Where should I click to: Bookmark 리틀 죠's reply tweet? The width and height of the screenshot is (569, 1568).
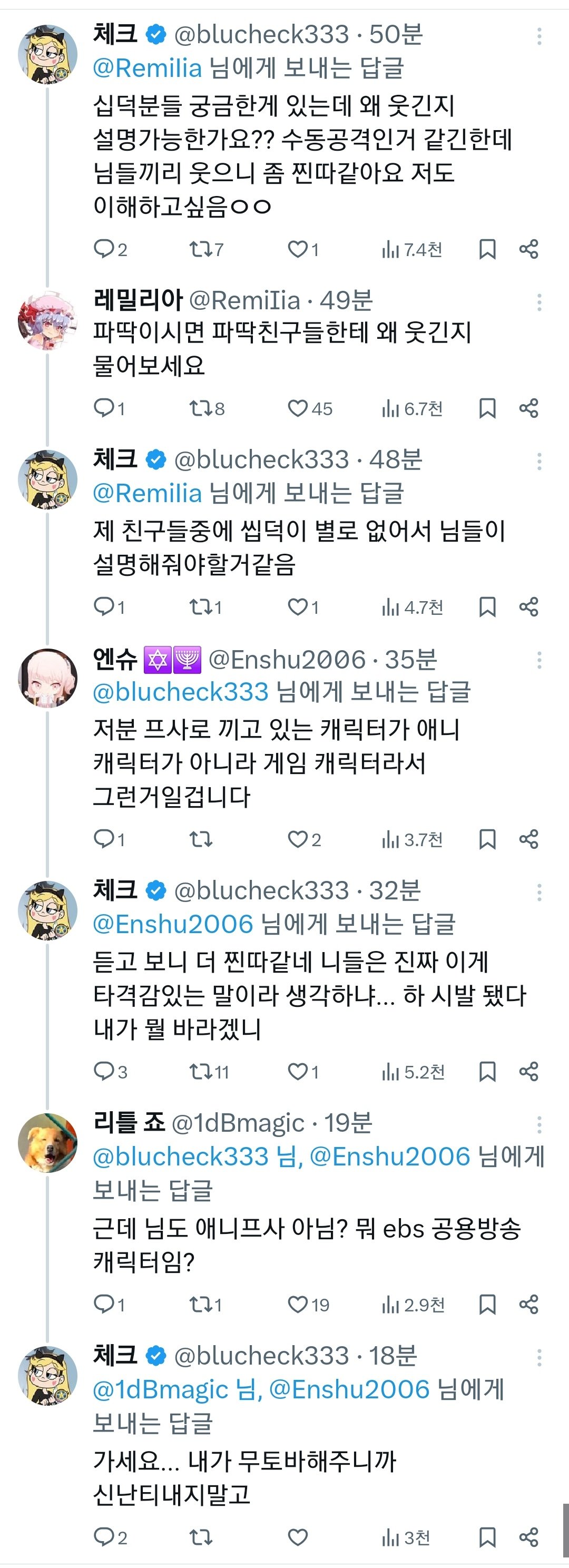[487, 1304]
